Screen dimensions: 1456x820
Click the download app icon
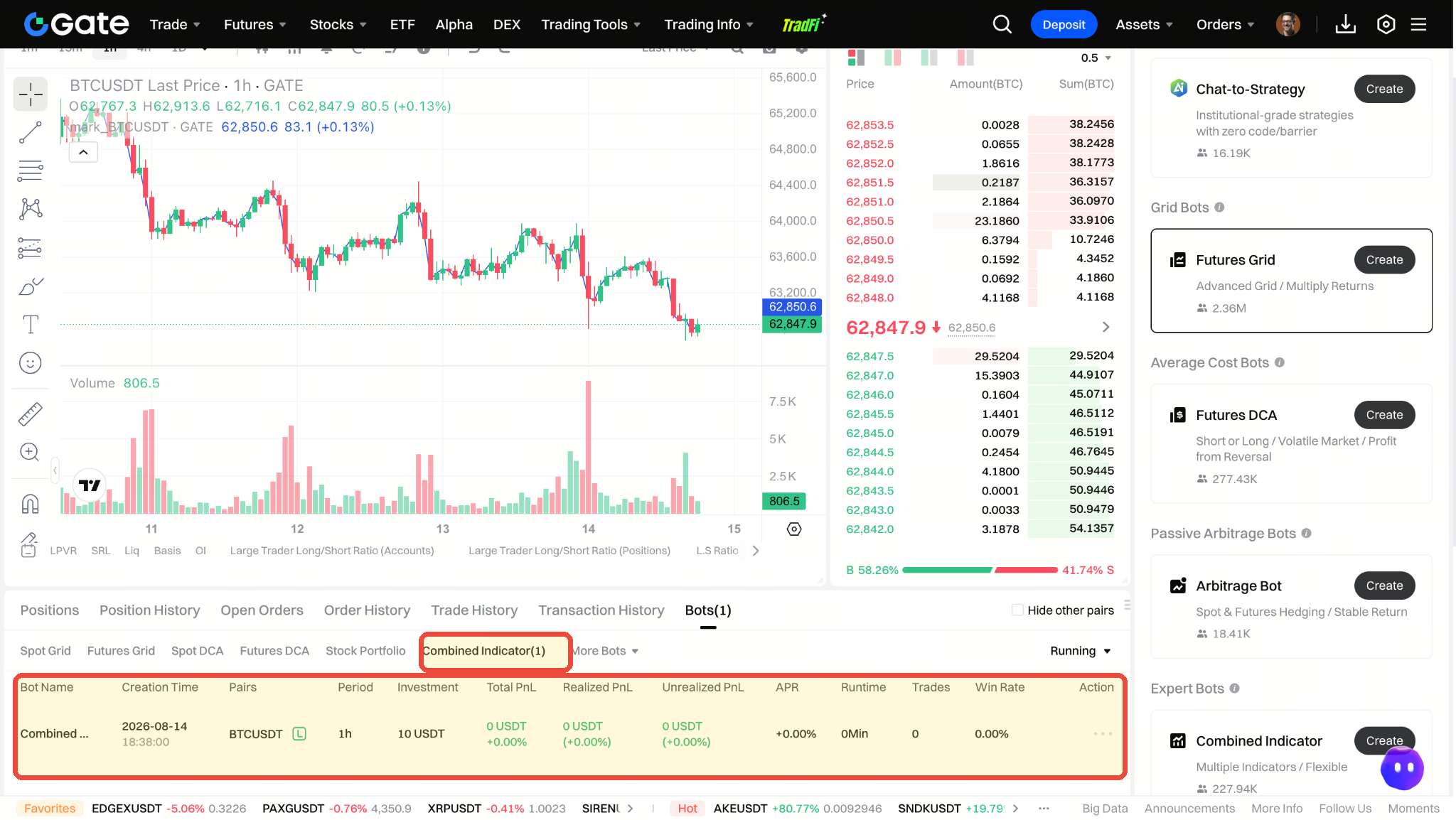pos(1345,24)
